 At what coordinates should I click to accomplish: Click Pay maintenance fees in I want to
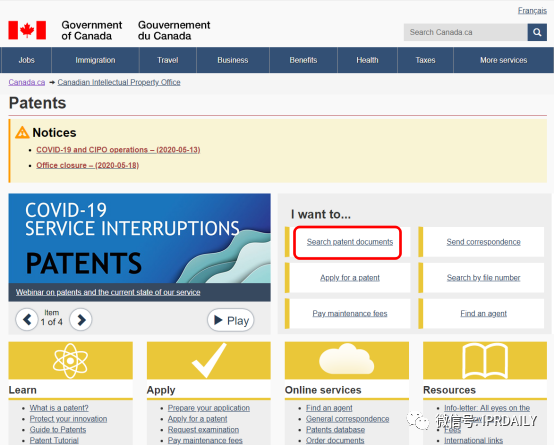coord(350,313)
